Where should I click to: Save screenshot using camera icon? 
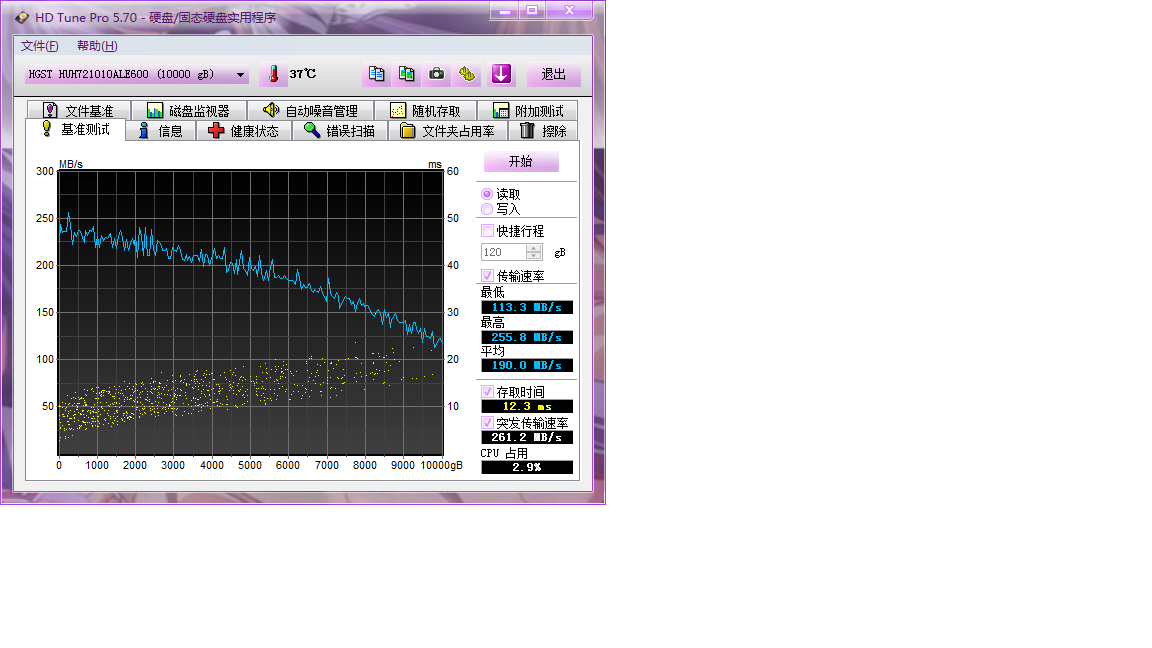[x=437, y=74]
